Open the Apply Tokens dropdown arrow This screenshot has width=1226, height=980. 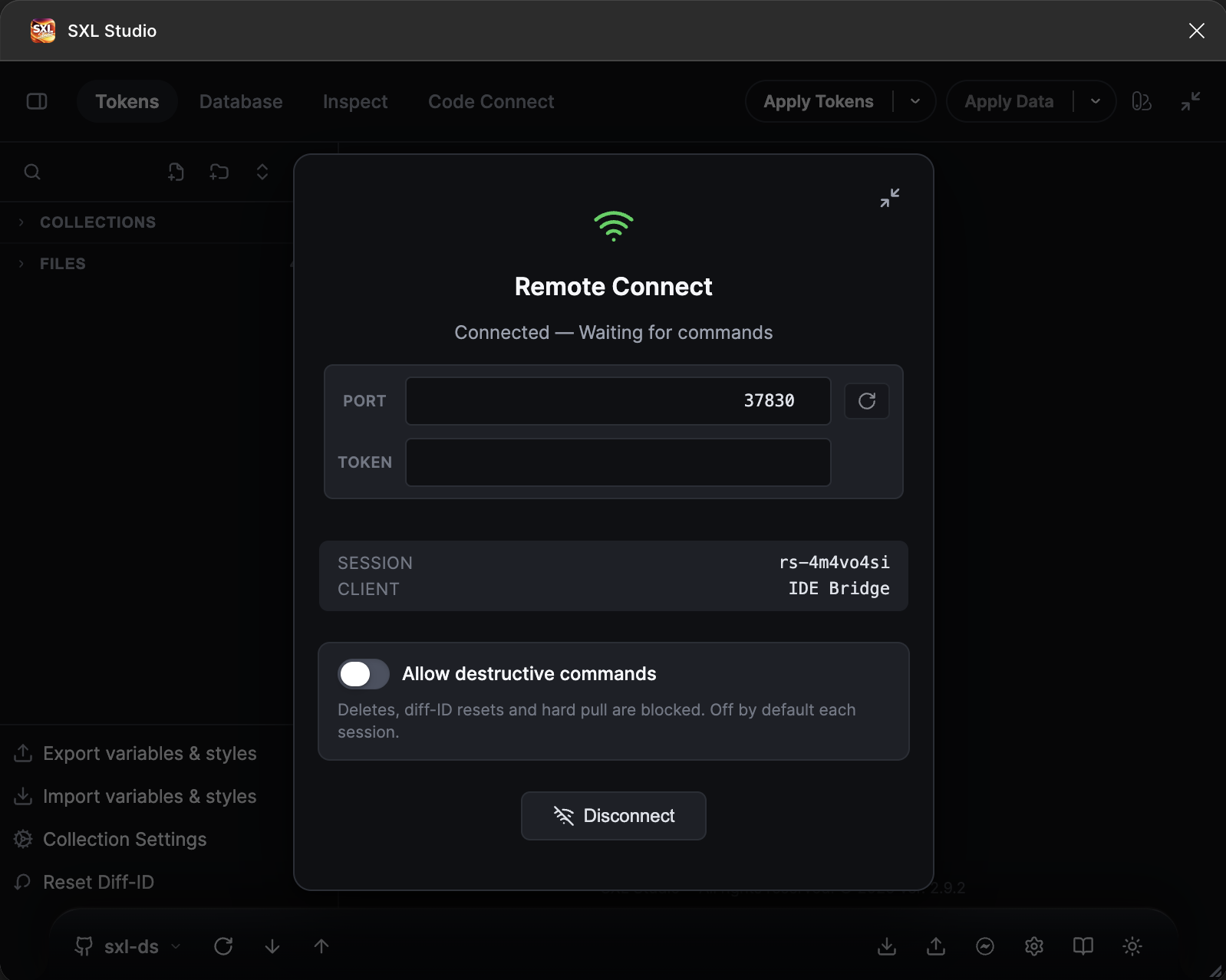[915, 101]
